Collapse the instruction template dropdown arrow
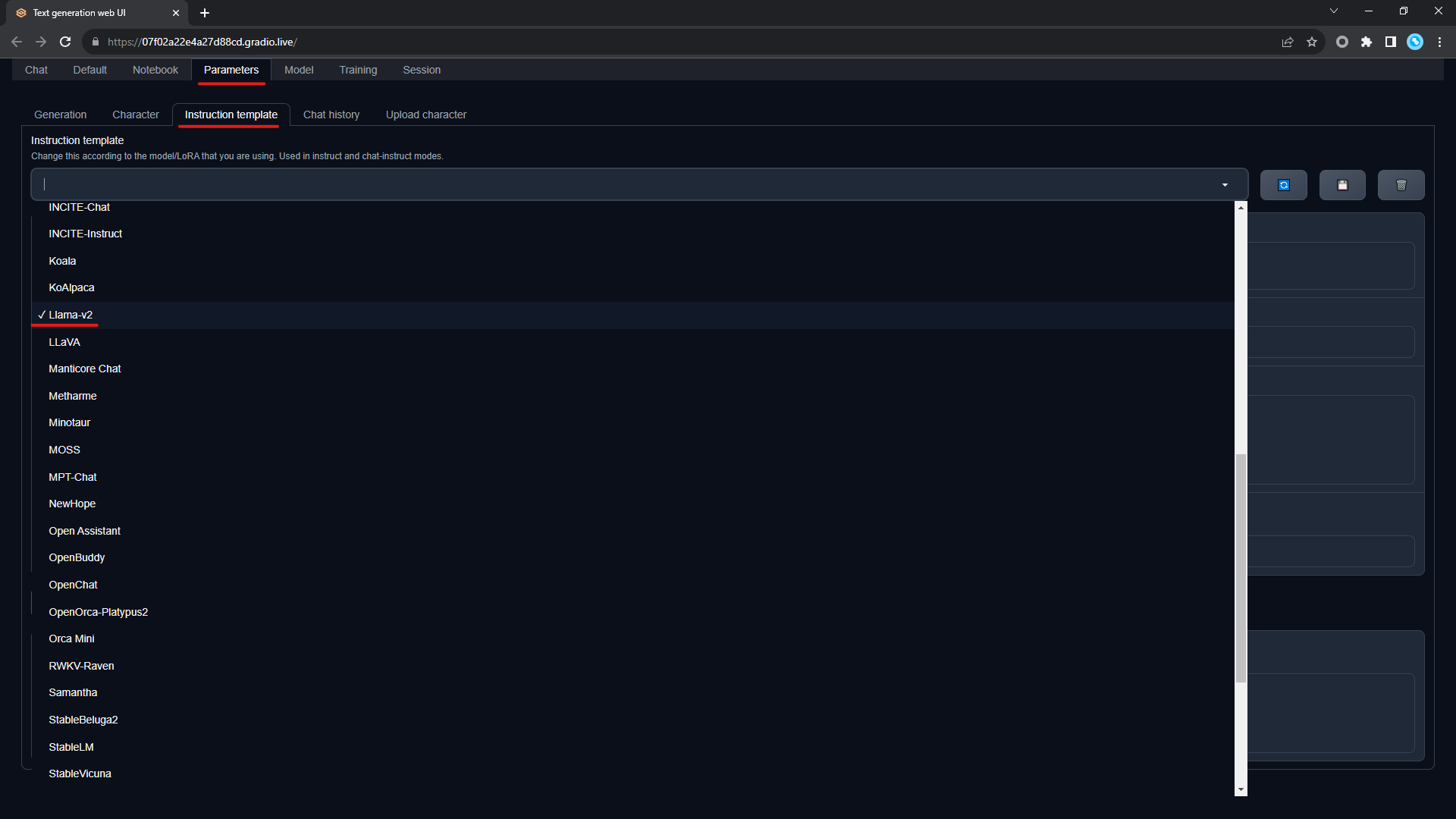This screenshot has width=1456, height=819. coord(1225,185)
